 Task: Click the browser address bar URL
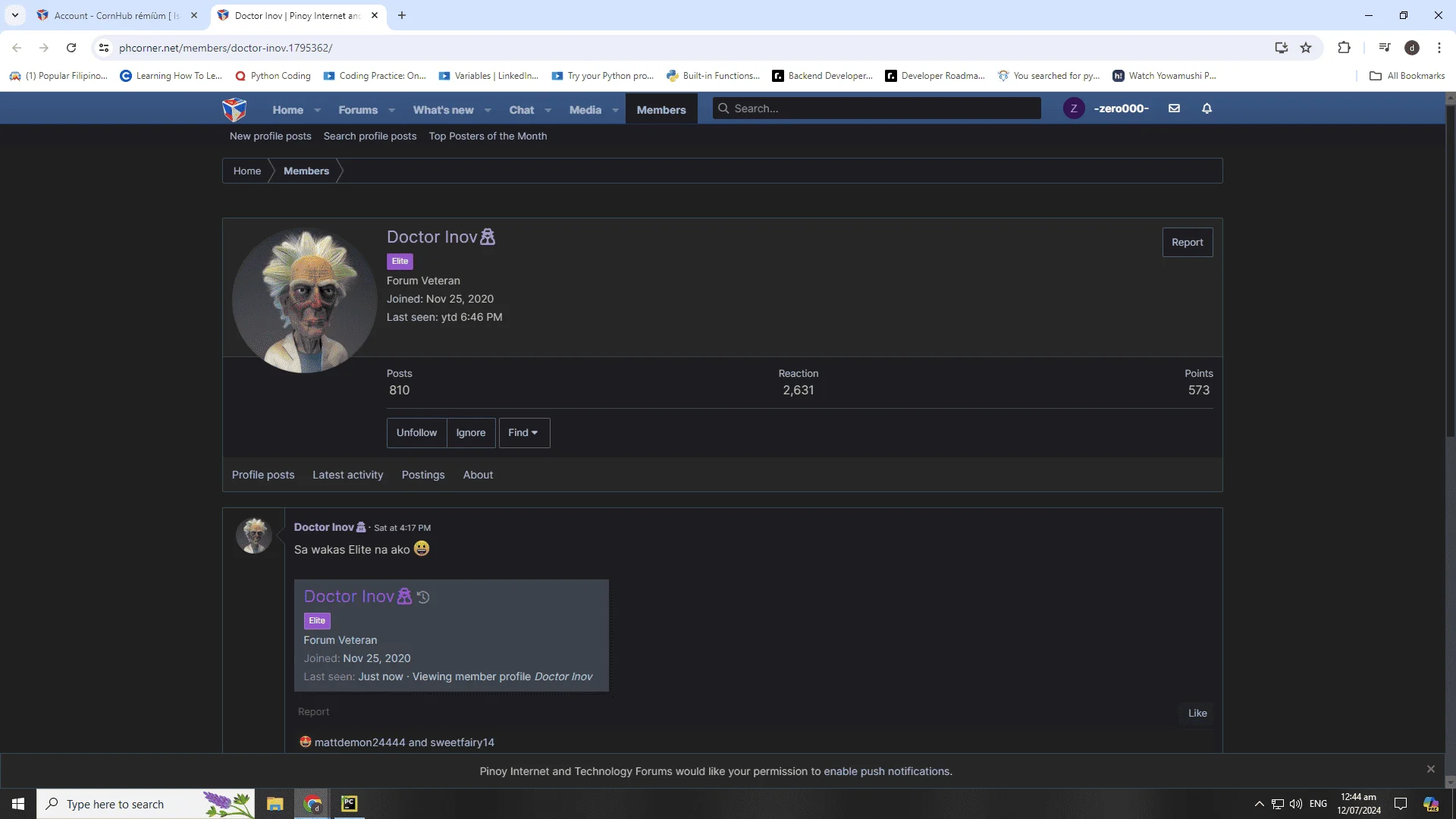coord(225,48)
